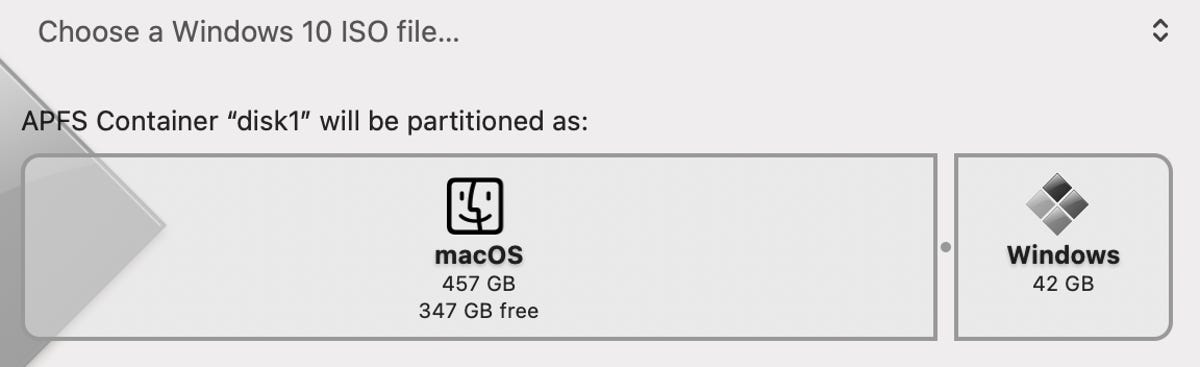Click the bold "macOS" partition label
Viewport: 1200px width, 367px height.
[479, 254]
